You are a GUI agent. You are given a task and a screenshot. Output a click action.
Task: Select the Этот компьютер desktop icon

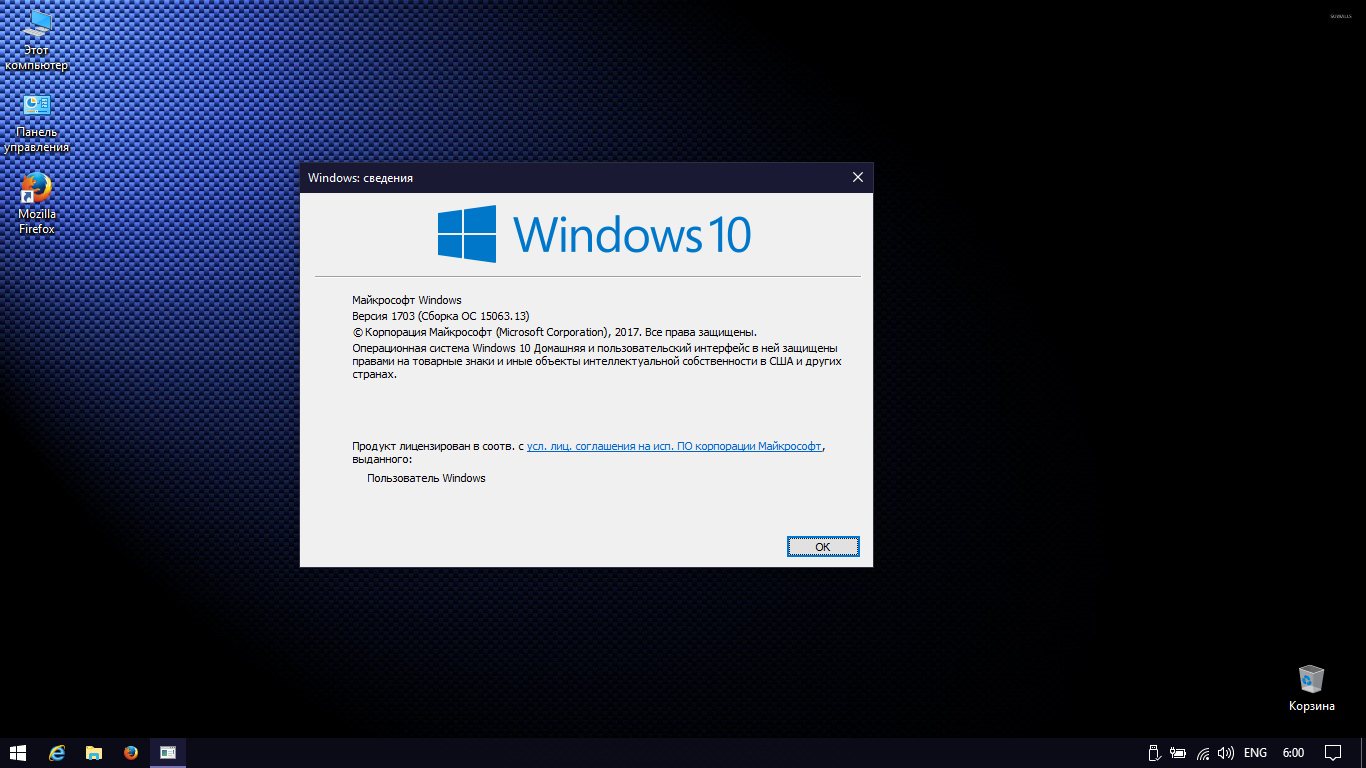(37, 40)
